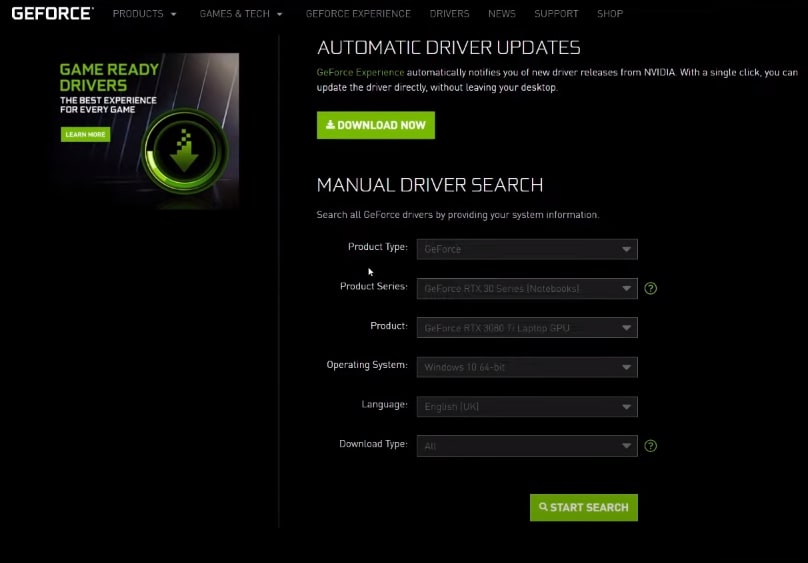The height and width of the screenshot is (563, 808).
Task: Expand Games & Tech dropdown arrow
Action: click(x=279, y=14)
